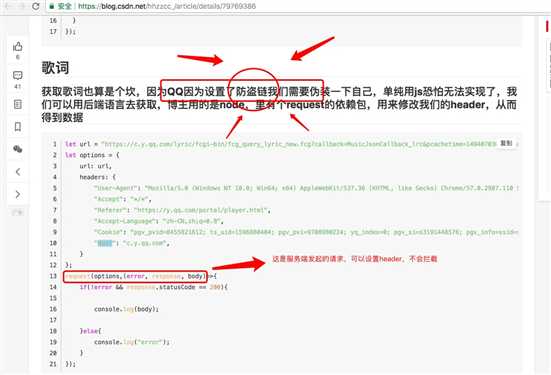Click the comment count 41
The width and height of the screenshot is (551, 375).
[x=18, y=86]
